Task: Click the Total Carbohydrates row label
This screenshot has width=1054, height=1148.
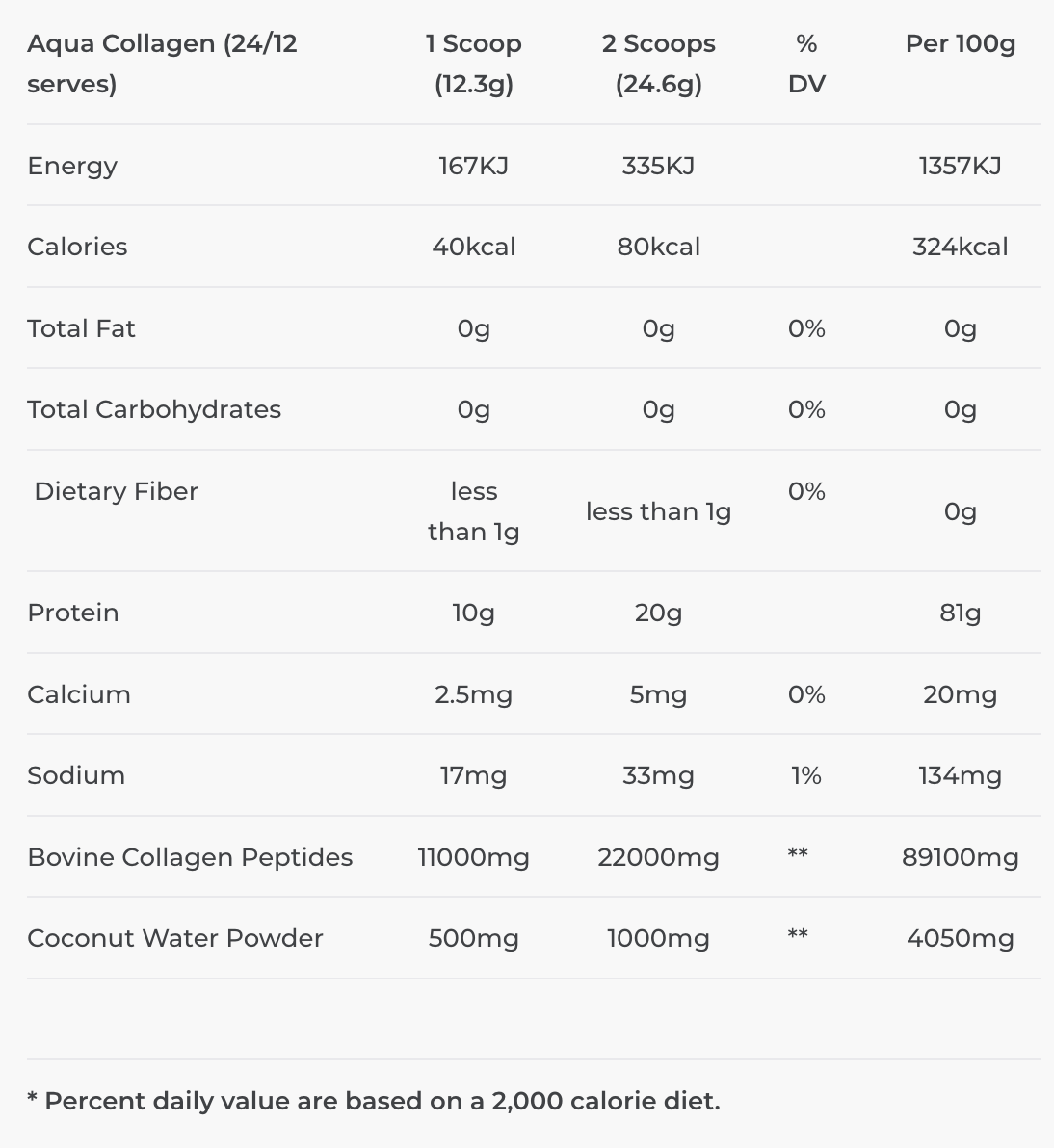Action: (154, 409)
